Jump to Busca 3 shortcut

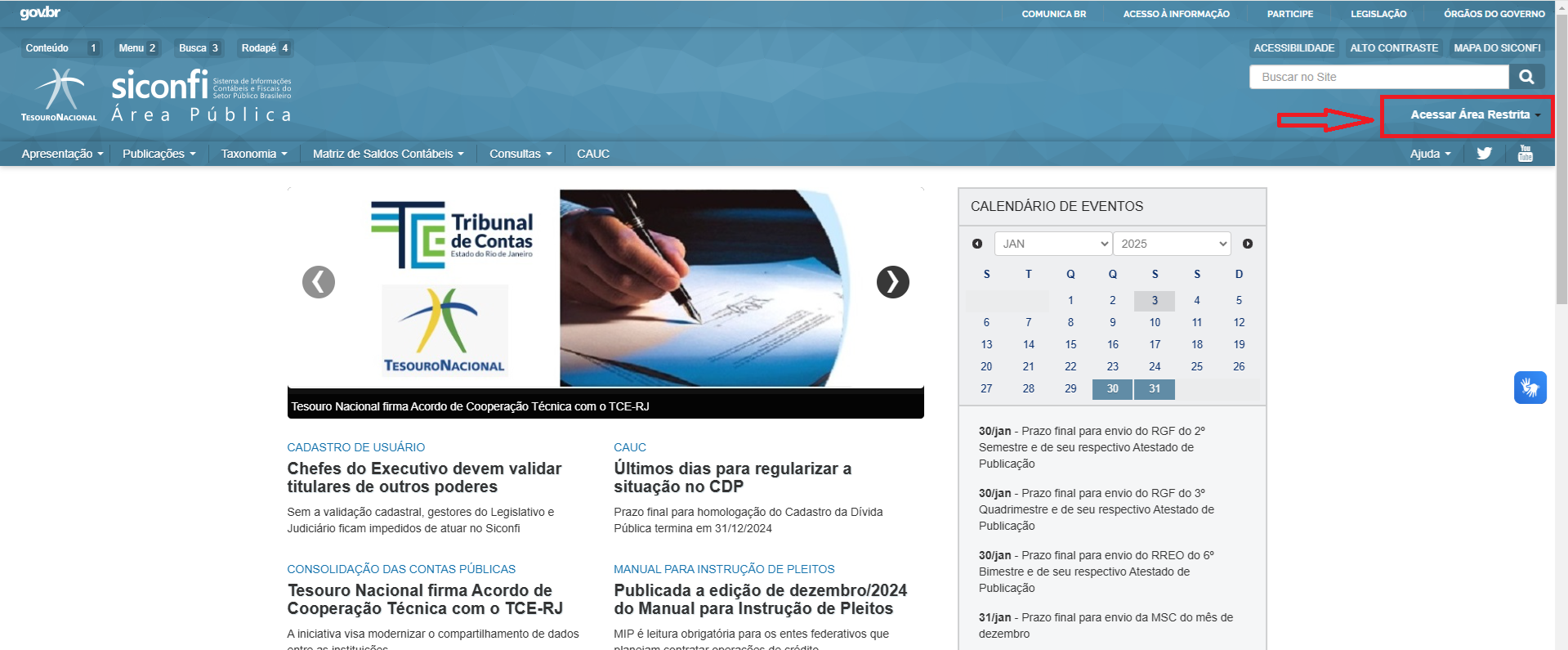(199, 48)
